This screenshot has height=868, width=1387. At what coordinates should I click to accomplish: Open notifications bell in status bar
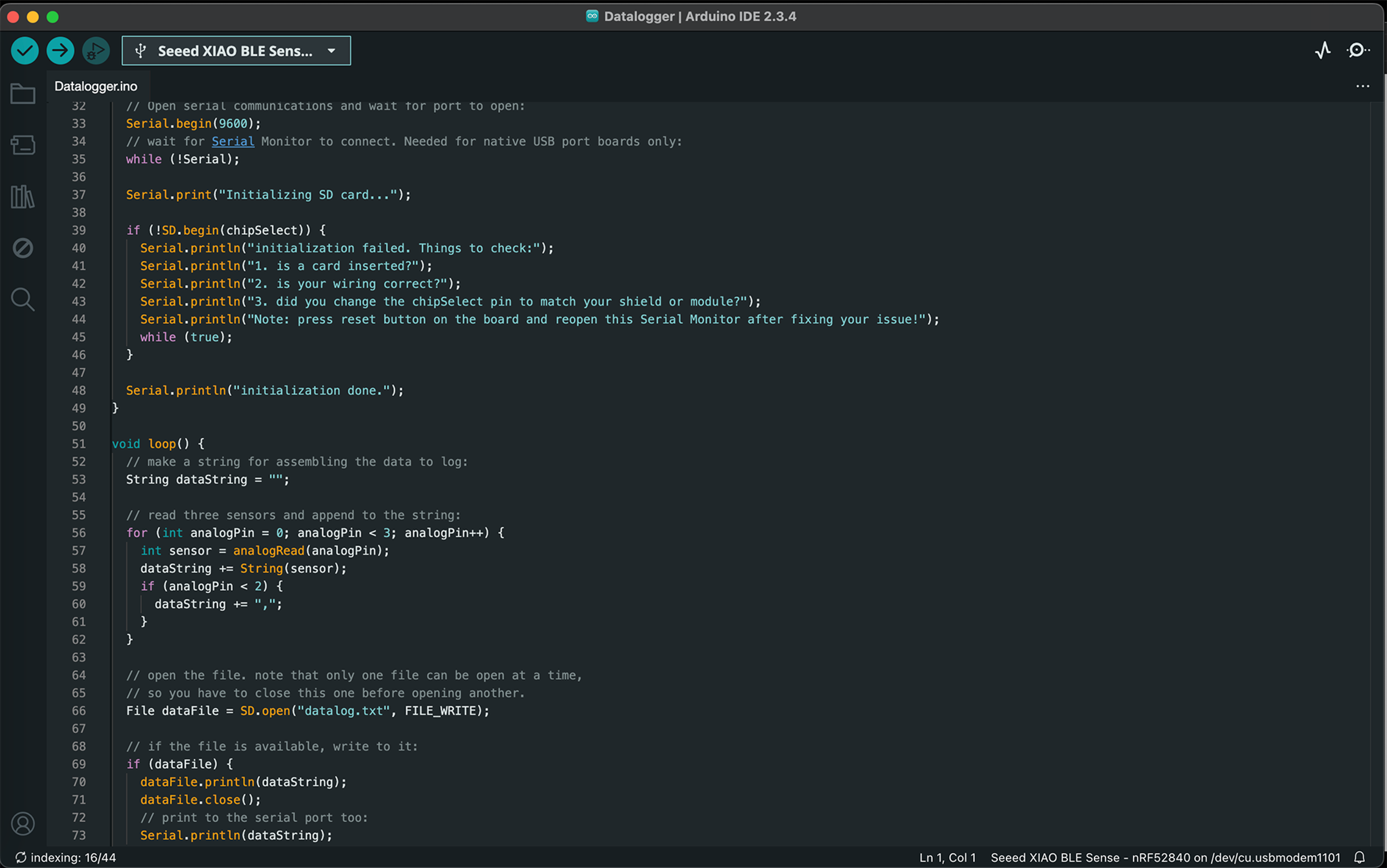(1359, 858)
